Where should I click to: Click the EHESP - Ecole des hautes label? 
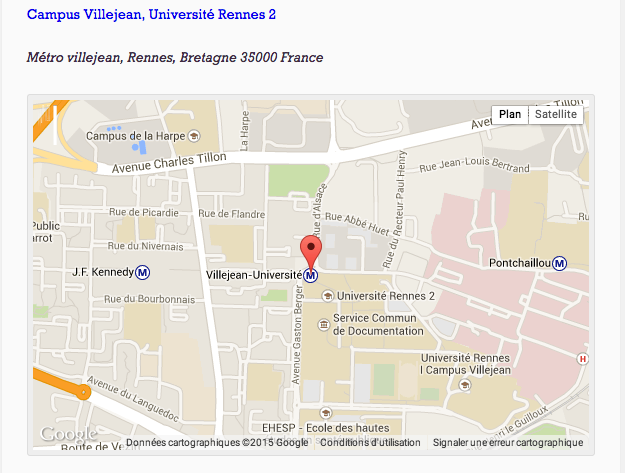point(326,428)
